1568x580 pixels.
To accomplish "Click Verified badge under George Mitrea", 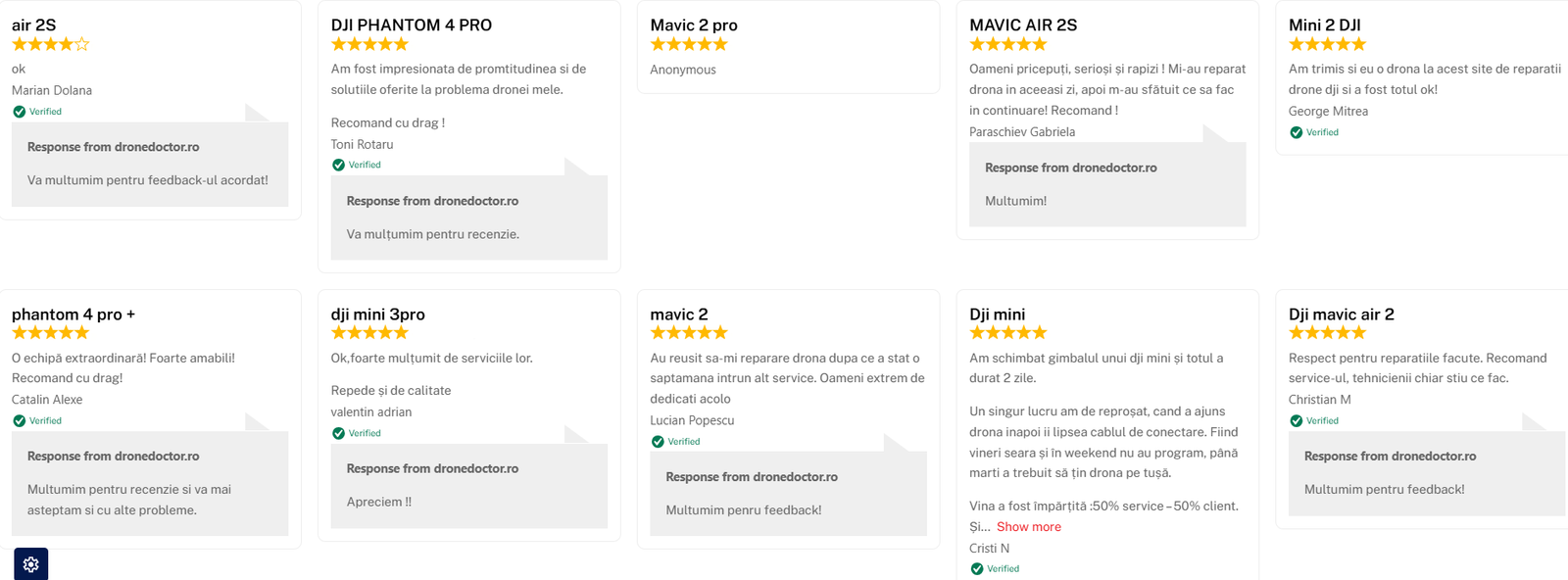I will click(1314, 132).
